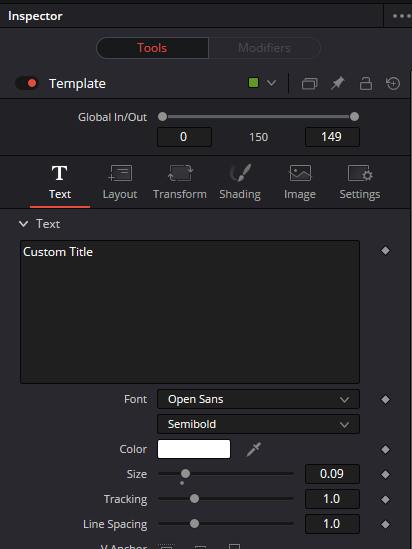Click the Line Spacing label

point(115,524)
